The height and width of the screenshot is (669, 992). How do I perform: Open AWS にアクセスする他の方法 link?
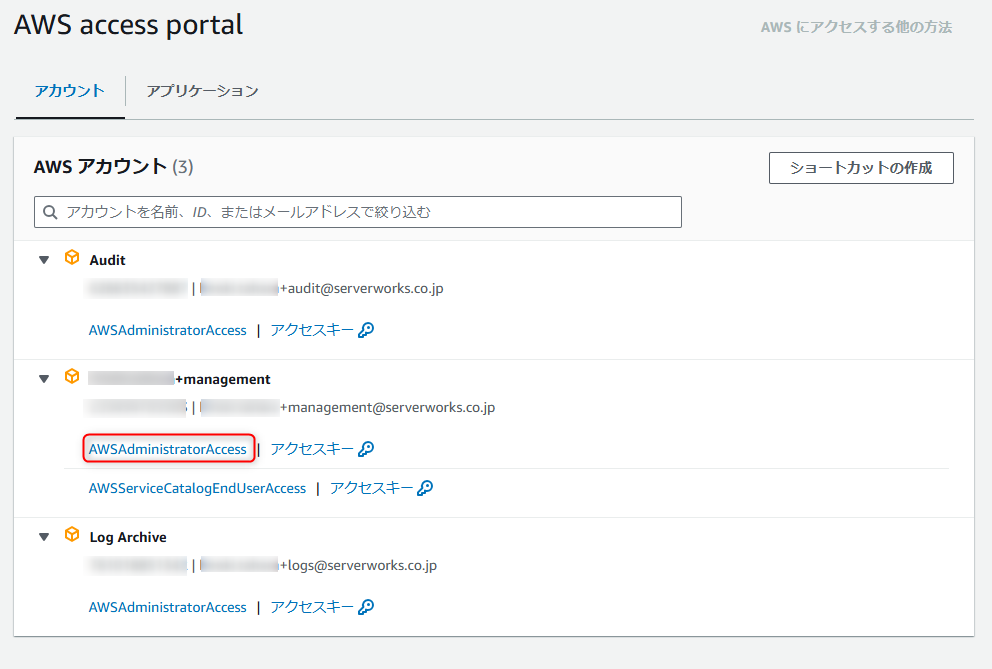856,27
